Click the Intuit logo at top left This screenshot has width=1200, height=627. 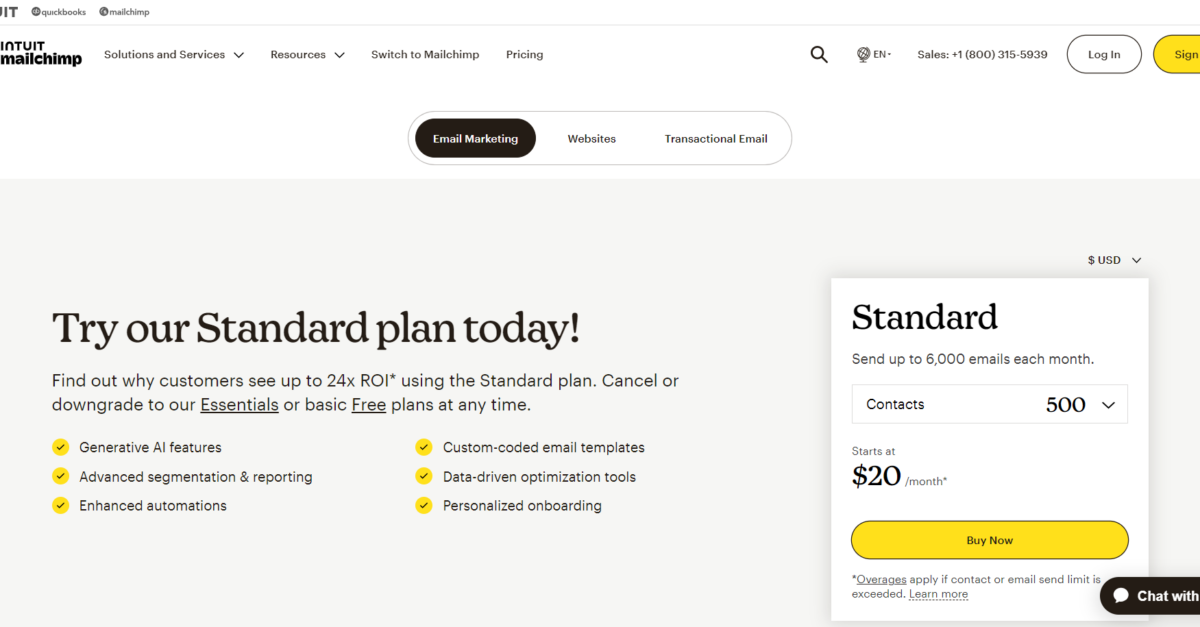point(8,11)
